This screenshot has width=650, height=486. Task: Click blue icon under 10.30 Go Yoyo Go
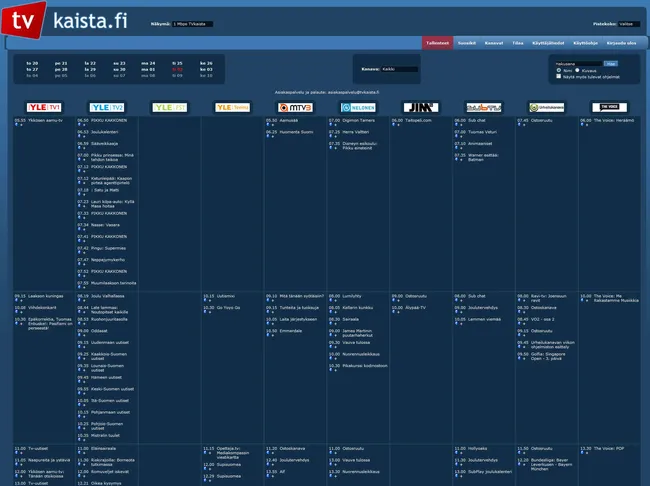pyautogui.click(x=205, y=312)
